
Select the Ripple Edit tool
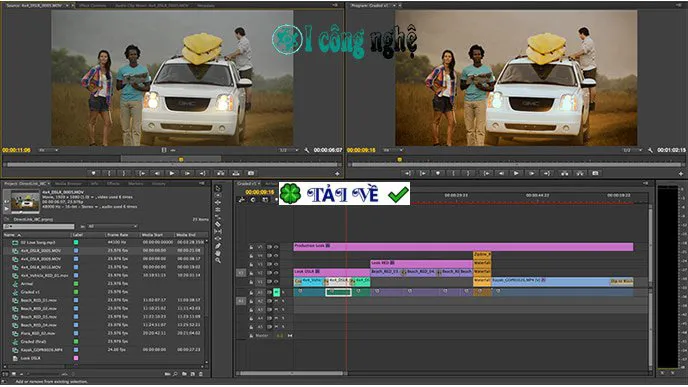tap(218, 203)
